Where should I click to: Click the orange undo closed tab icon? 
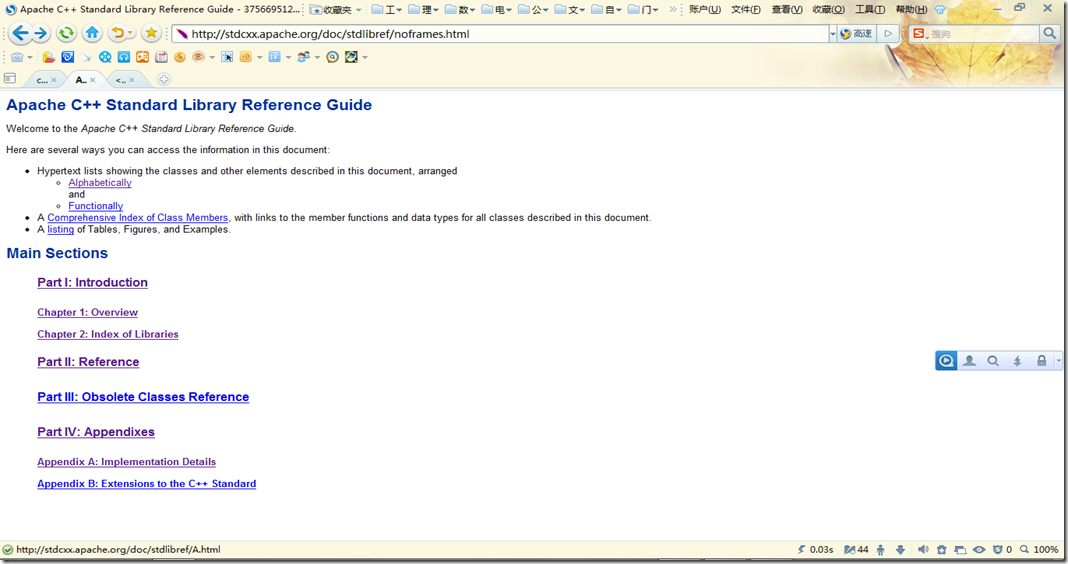point(118,33)
